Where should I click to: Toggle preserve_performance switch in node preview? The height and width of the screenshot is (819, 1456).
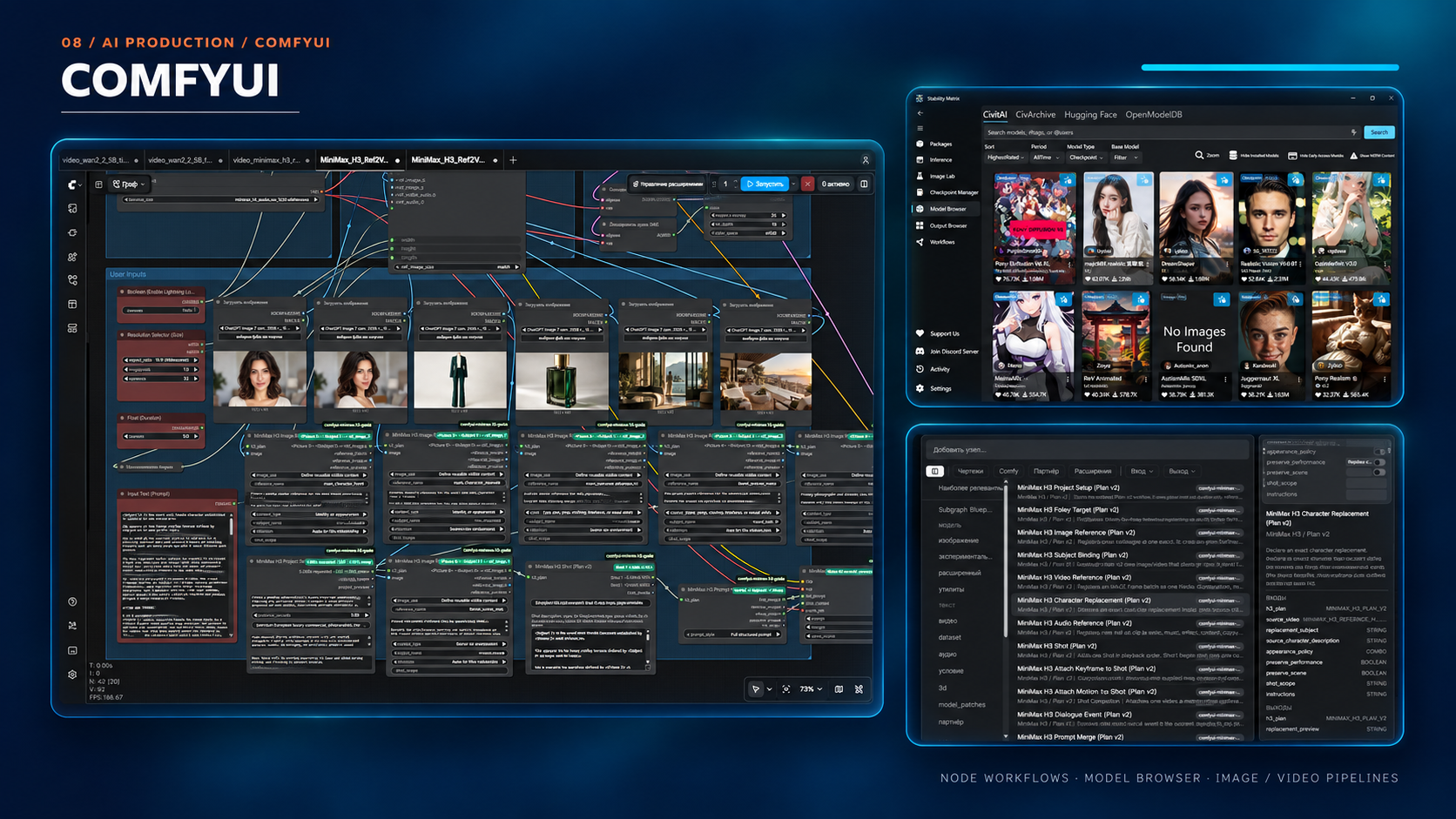click(x=1378, y=462)
